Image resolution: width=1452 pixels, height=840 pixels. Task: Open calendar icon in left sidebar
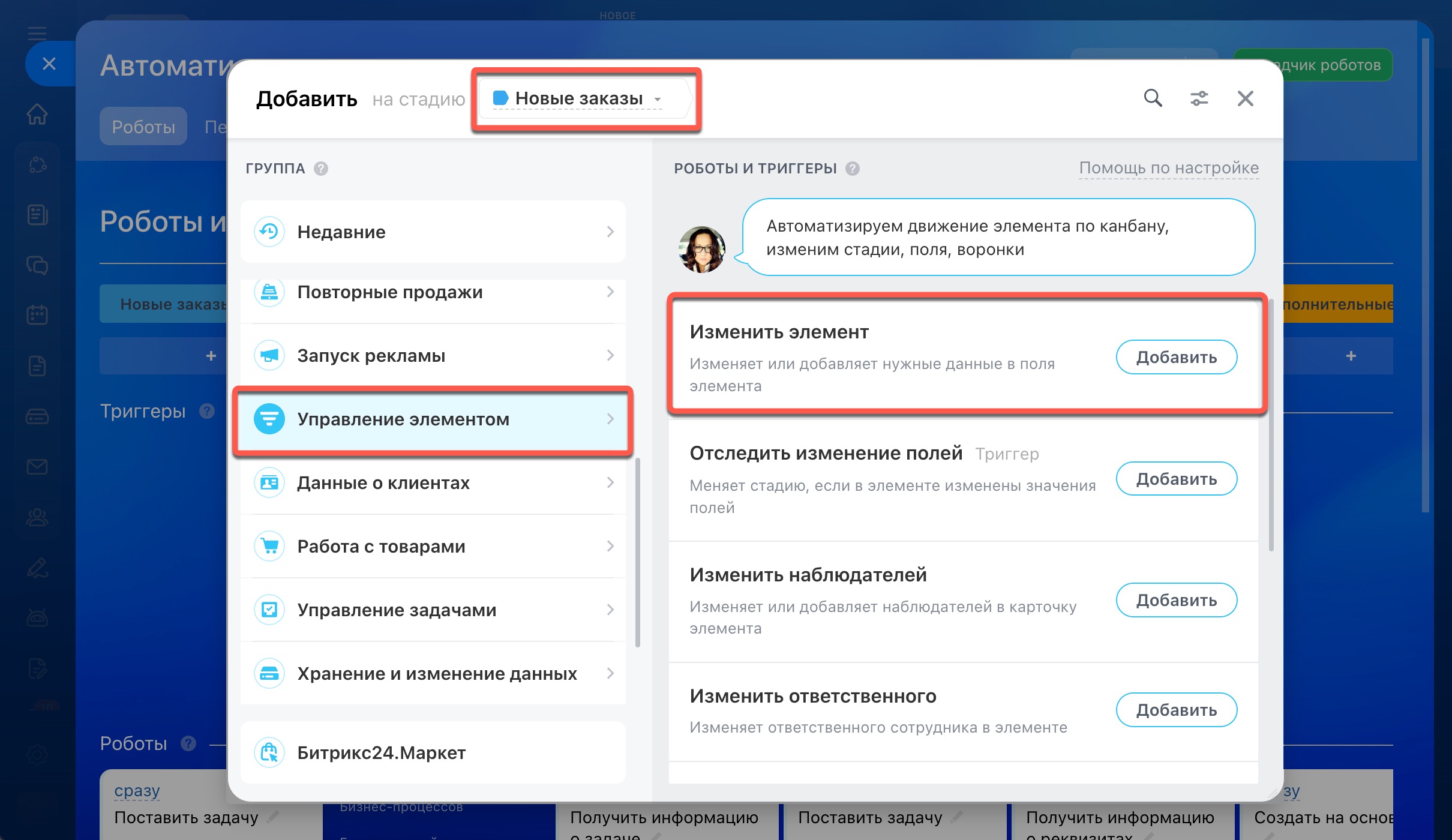(37, 314)
